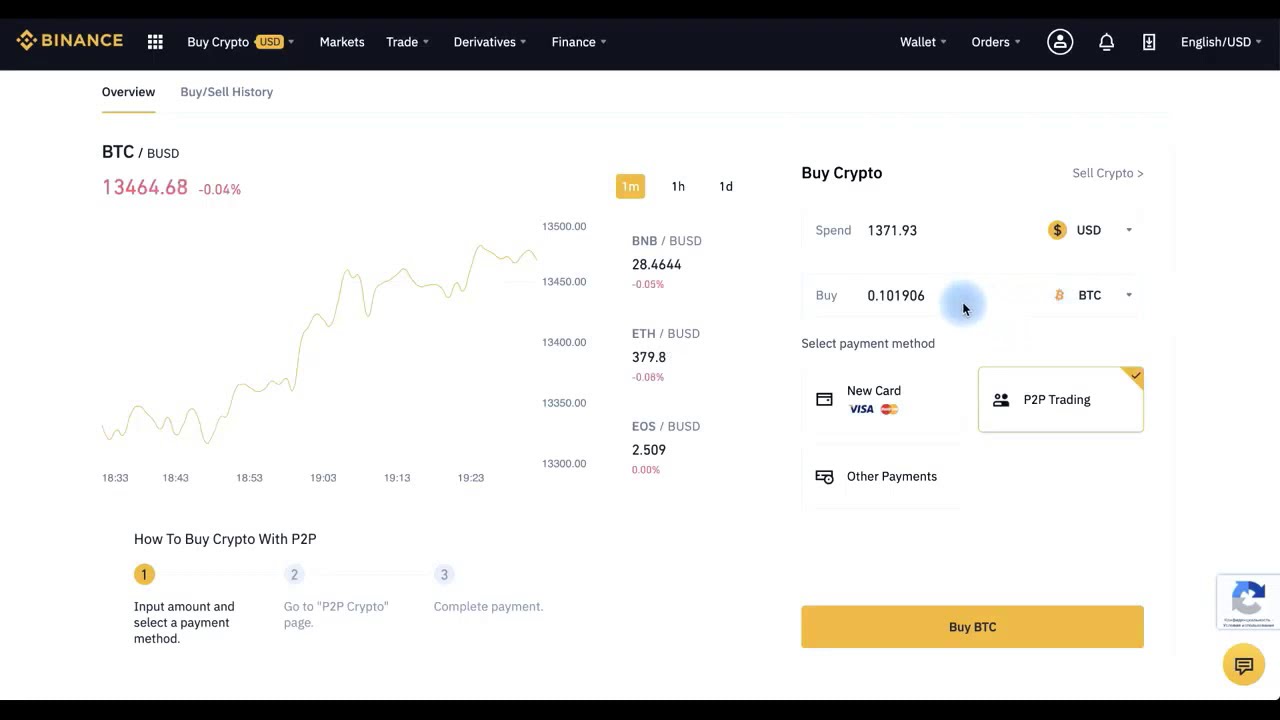This screenshot has height=720, width=1280.
Task: Click the Other Payments icon
Action: 824,477
